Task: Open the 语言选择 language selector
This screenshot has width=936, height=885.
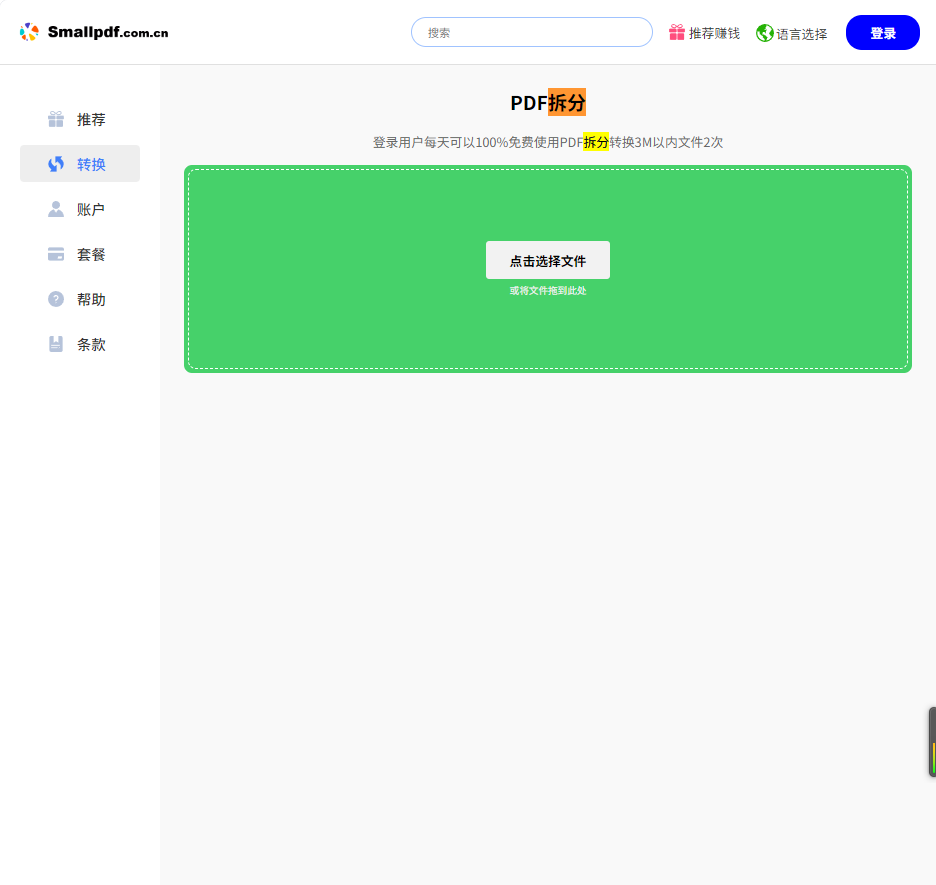Action: [x=792, y=33]
